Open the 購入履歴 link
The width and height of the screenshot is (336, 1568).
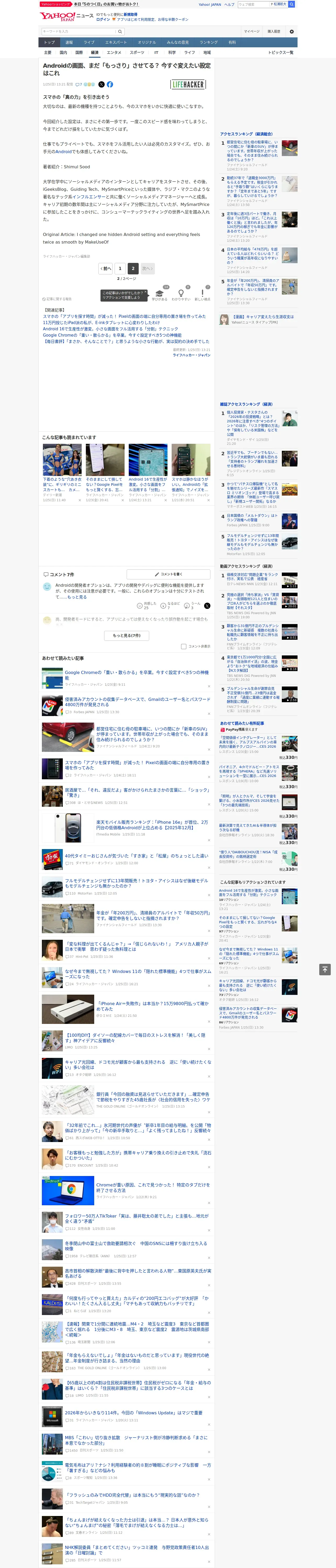tap(274, 31)
